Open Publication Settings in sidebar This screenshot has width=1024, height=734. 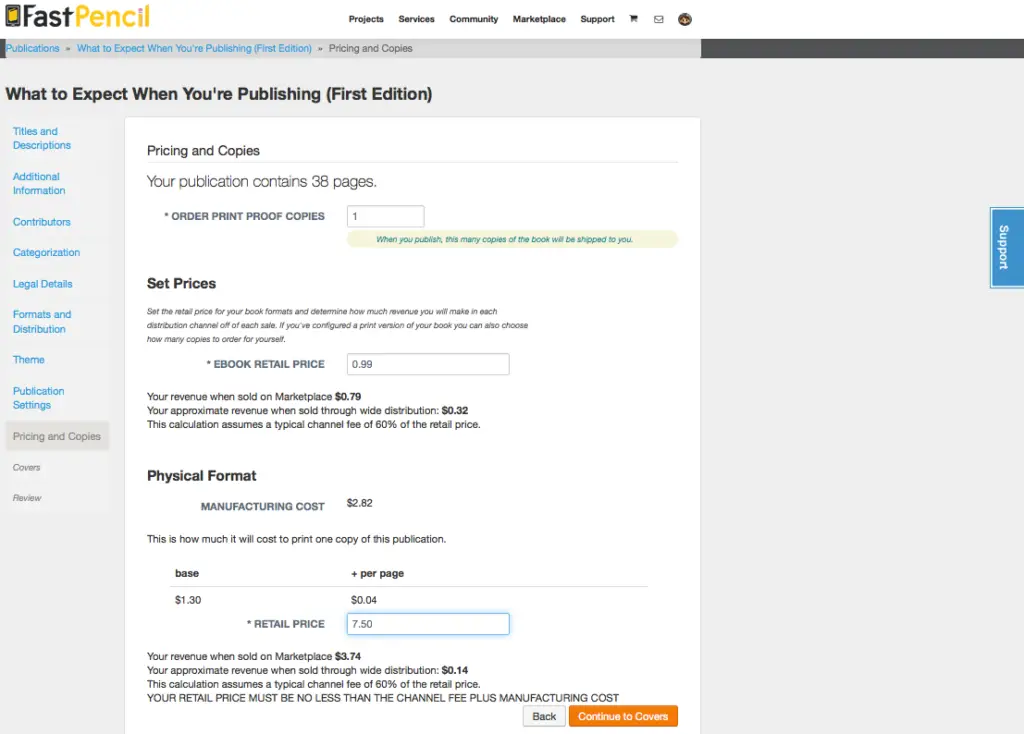[39, 398]
